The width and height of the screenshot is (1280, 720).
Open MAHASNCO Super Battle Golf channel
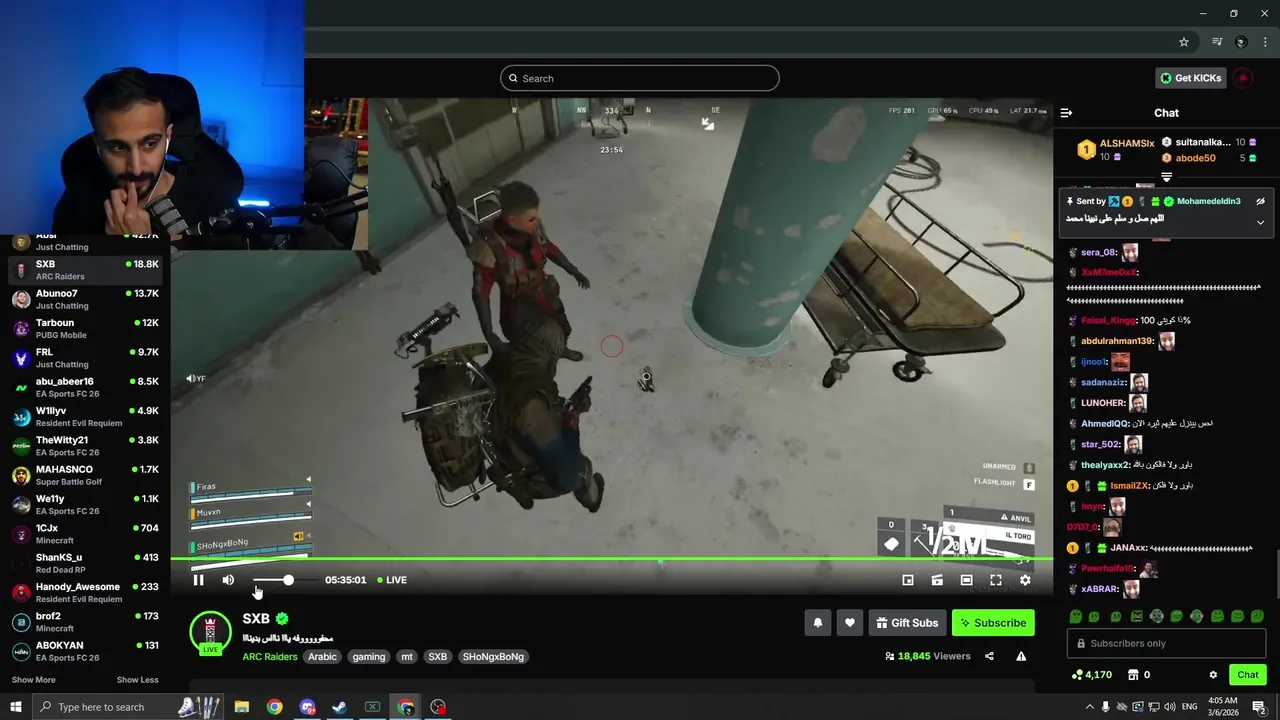[85, 475]
